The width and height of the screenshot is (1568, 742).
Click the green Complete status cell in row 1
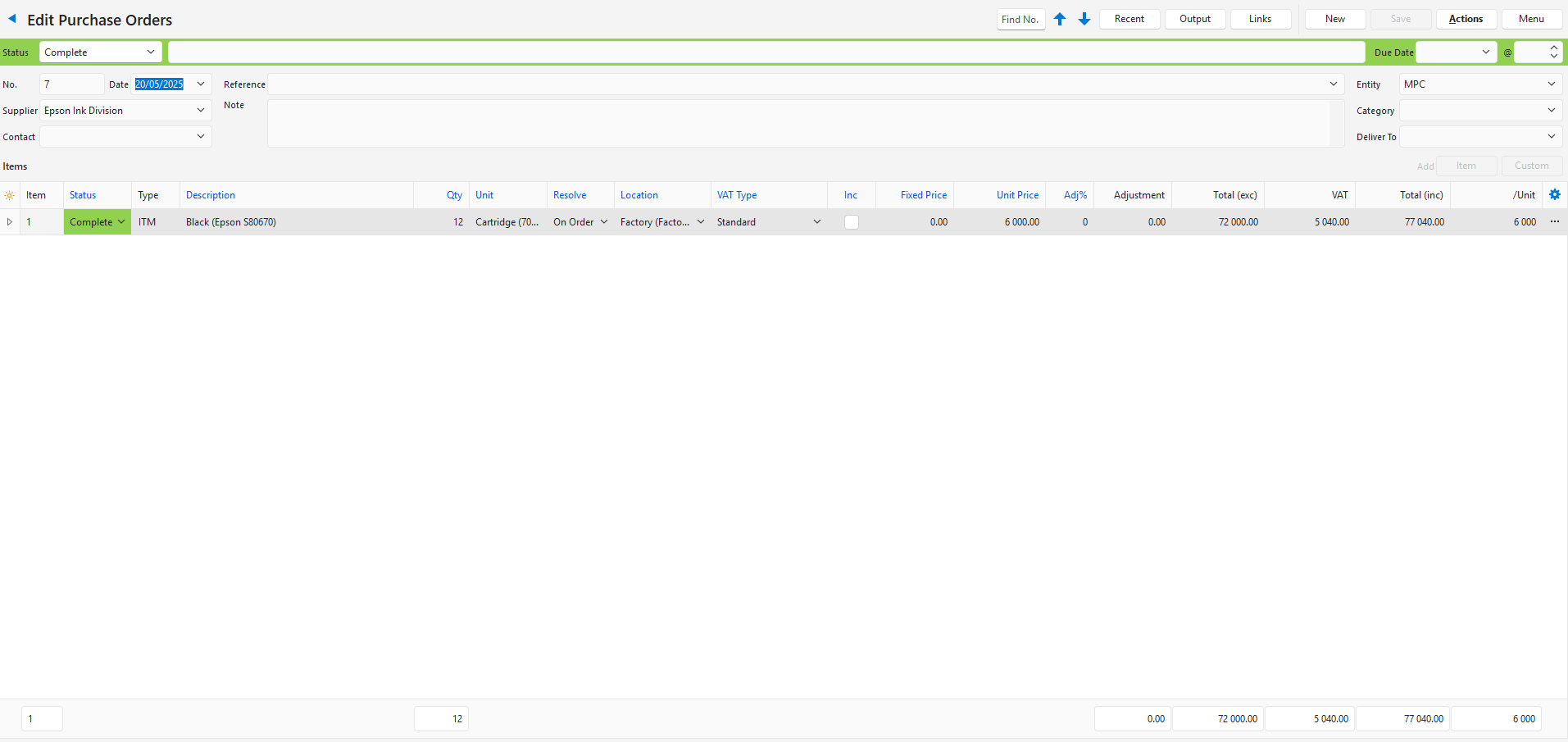pos(97,222)
